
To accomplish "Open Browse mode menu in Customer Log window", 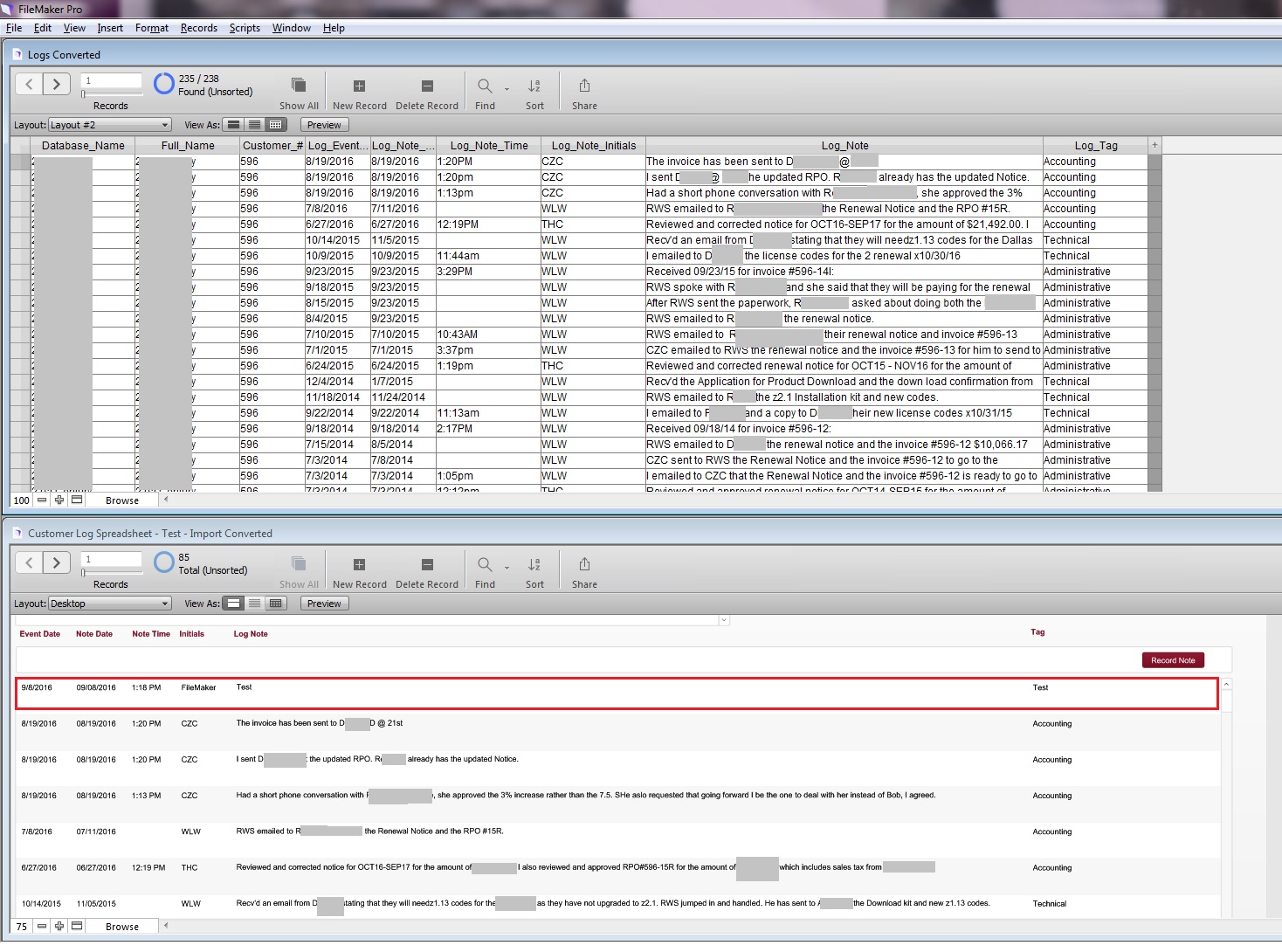I will click(122, 927).
